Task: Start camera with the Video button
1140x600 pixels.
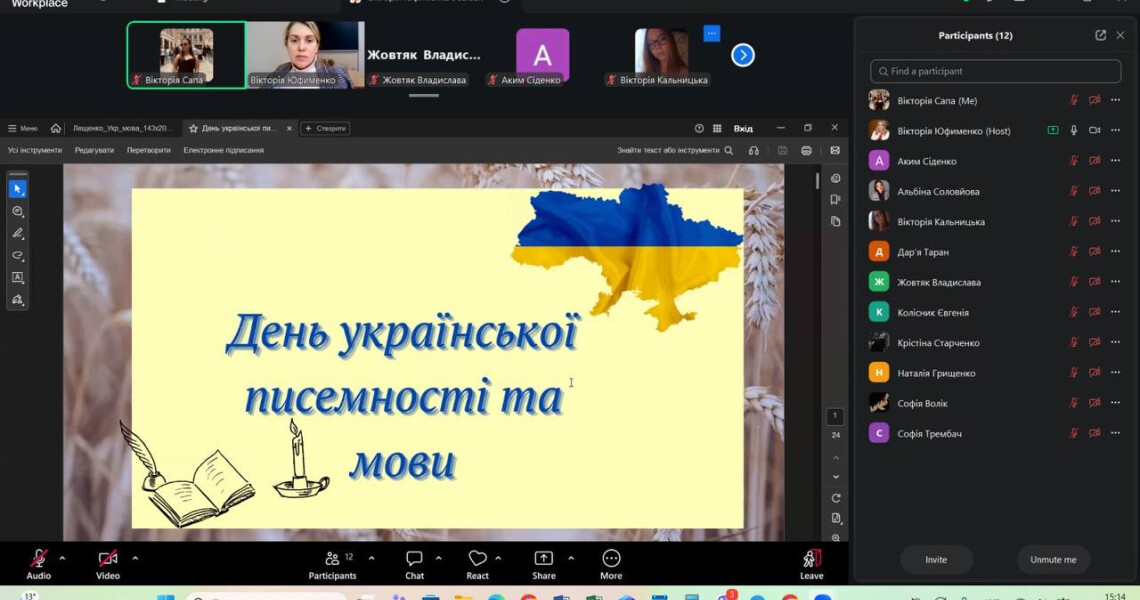Action: (108, 564)
